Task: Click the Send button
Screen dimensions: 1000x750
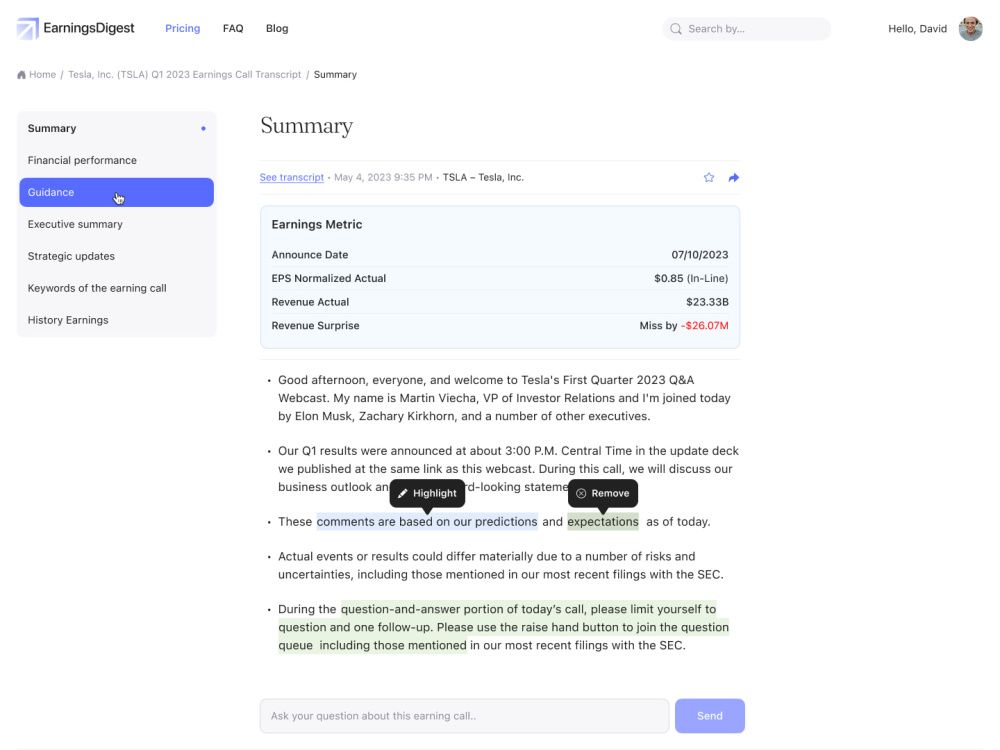Action: pyautogui.click(x=710, y=716)
